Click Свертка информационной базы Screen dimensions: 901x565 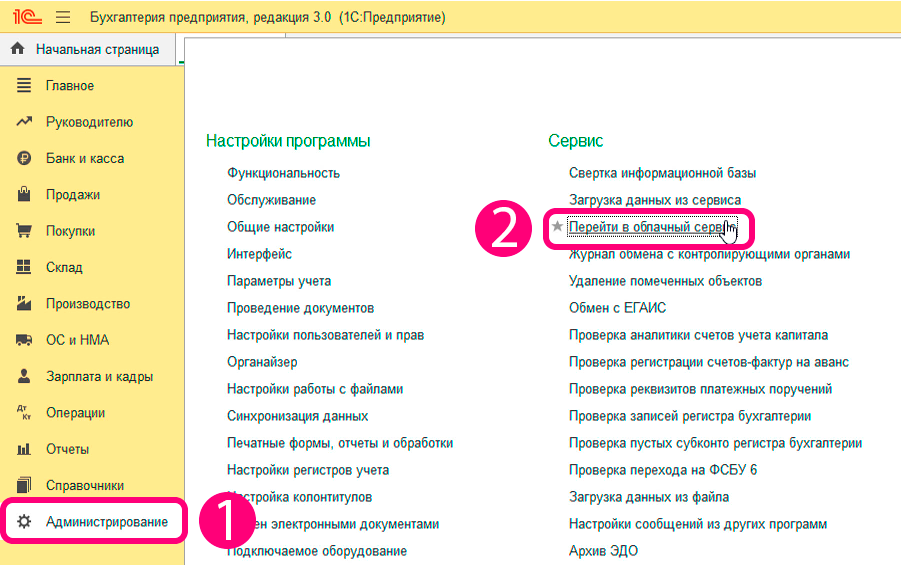(x=663, y=173)
